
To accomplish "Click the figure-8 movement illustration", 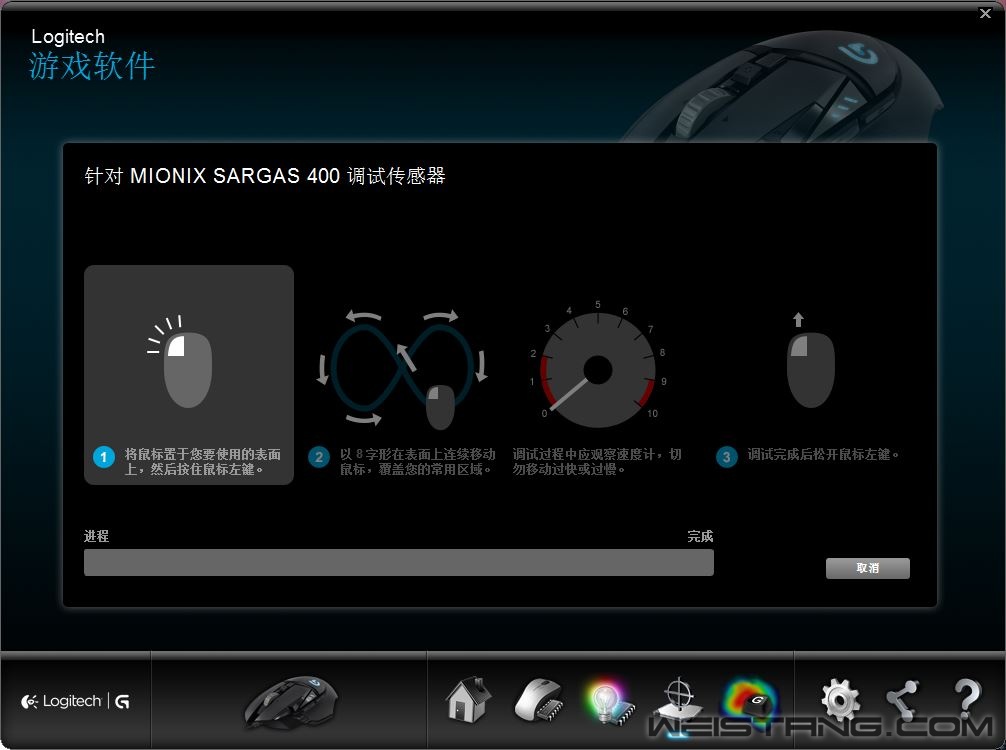I will click(x=402, y=368).
